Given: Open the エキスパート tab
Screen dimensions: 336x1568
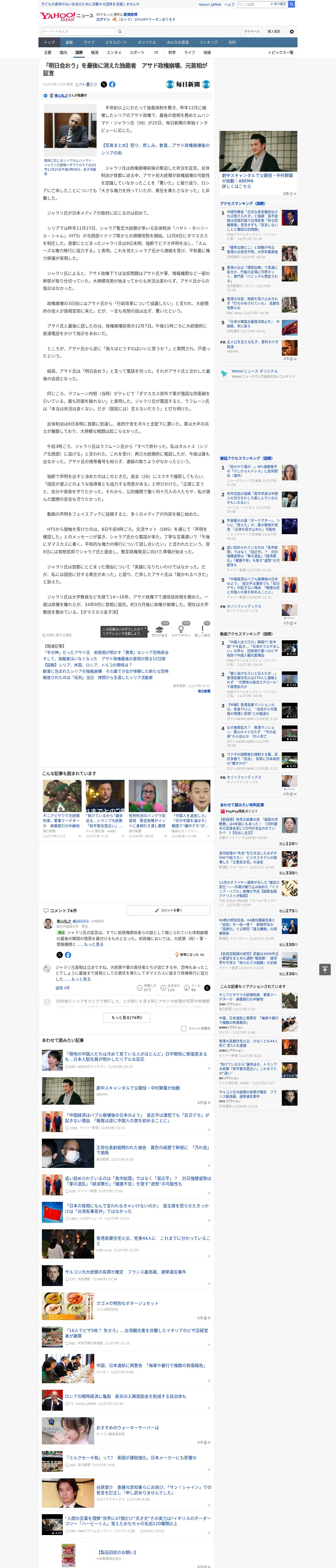Looking at the screenshot, I should click(116, 43).
